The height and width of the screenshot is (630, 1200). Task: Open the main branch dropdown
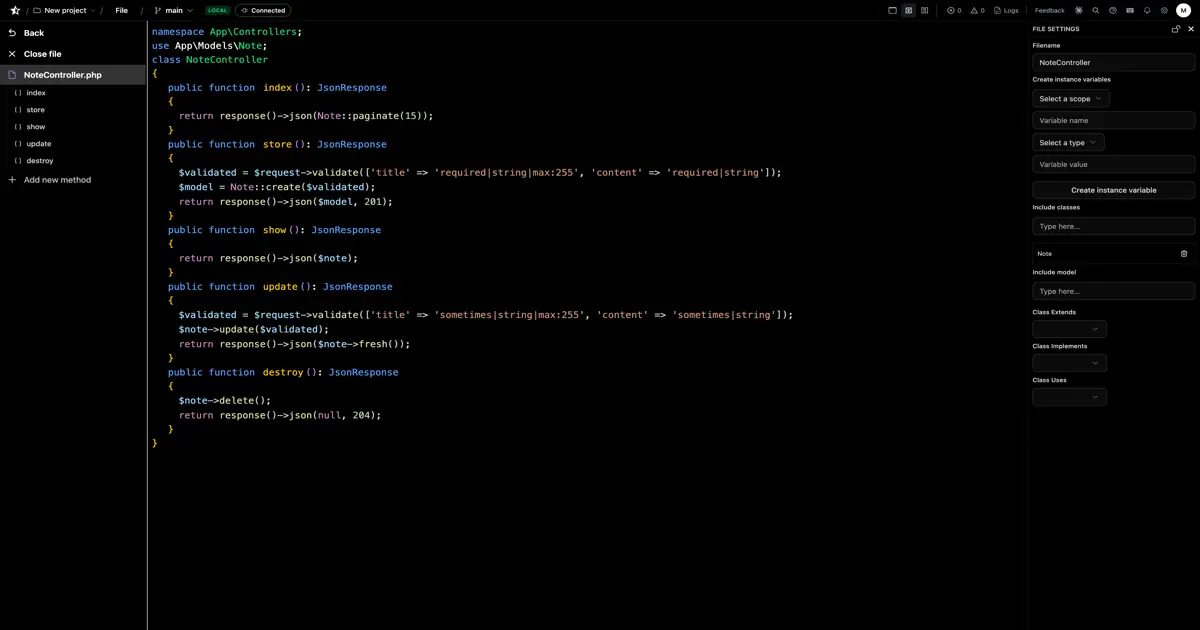tap(174, 10)
